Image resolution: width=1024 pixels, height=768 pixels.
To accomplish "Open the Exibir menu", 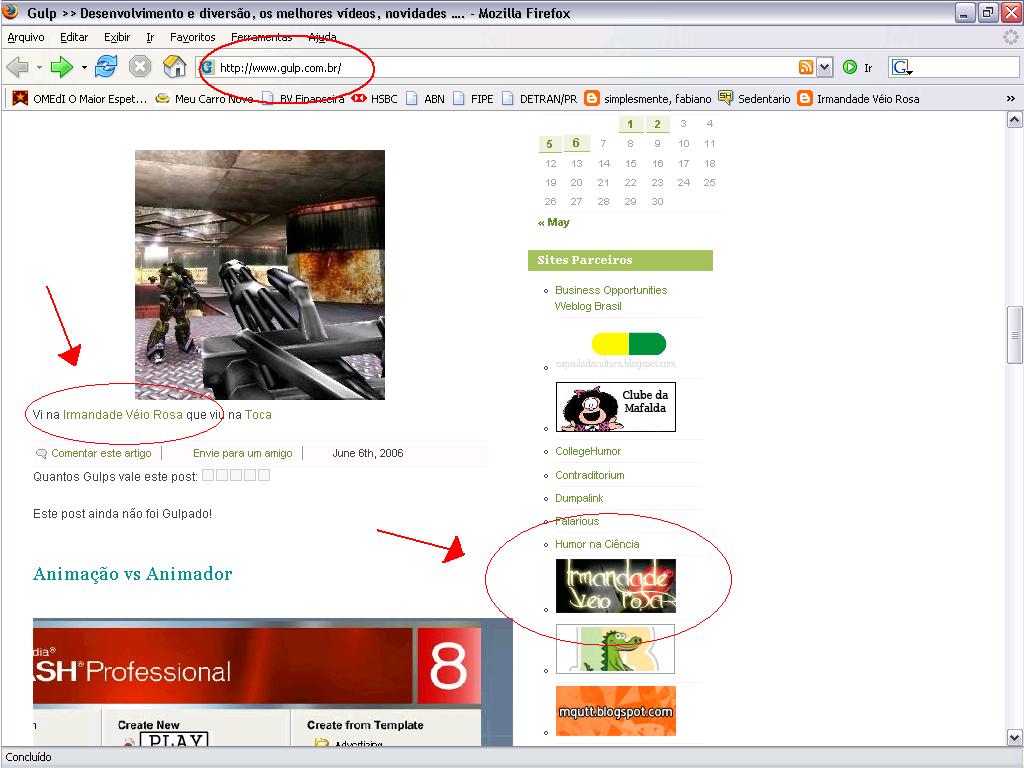I will pyautogui.click(x=117, y=37).
